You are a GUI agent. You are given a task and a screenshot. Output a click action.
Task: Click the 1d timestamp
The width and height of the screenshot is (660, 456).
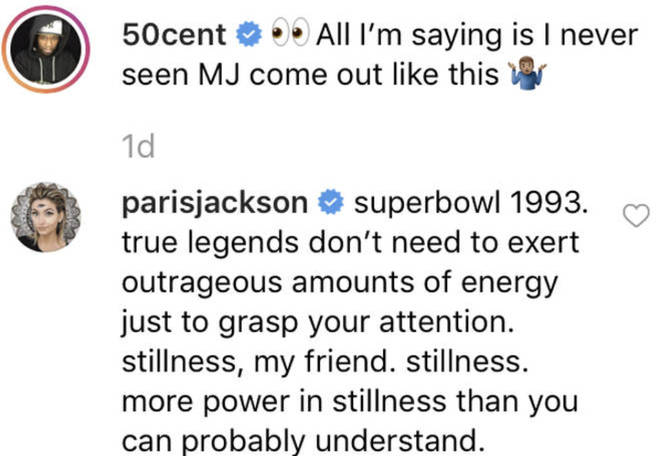coord(138,147)
